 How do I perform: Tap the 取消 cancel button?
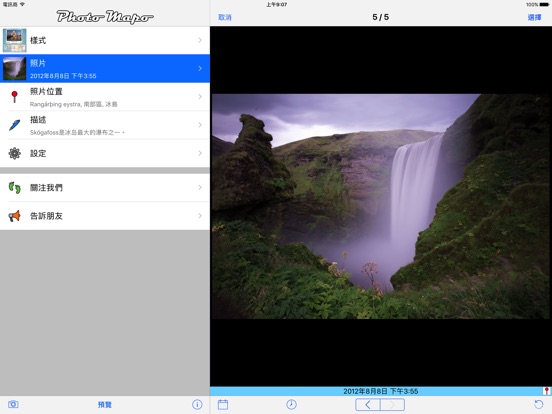click(x=225, y=17)
